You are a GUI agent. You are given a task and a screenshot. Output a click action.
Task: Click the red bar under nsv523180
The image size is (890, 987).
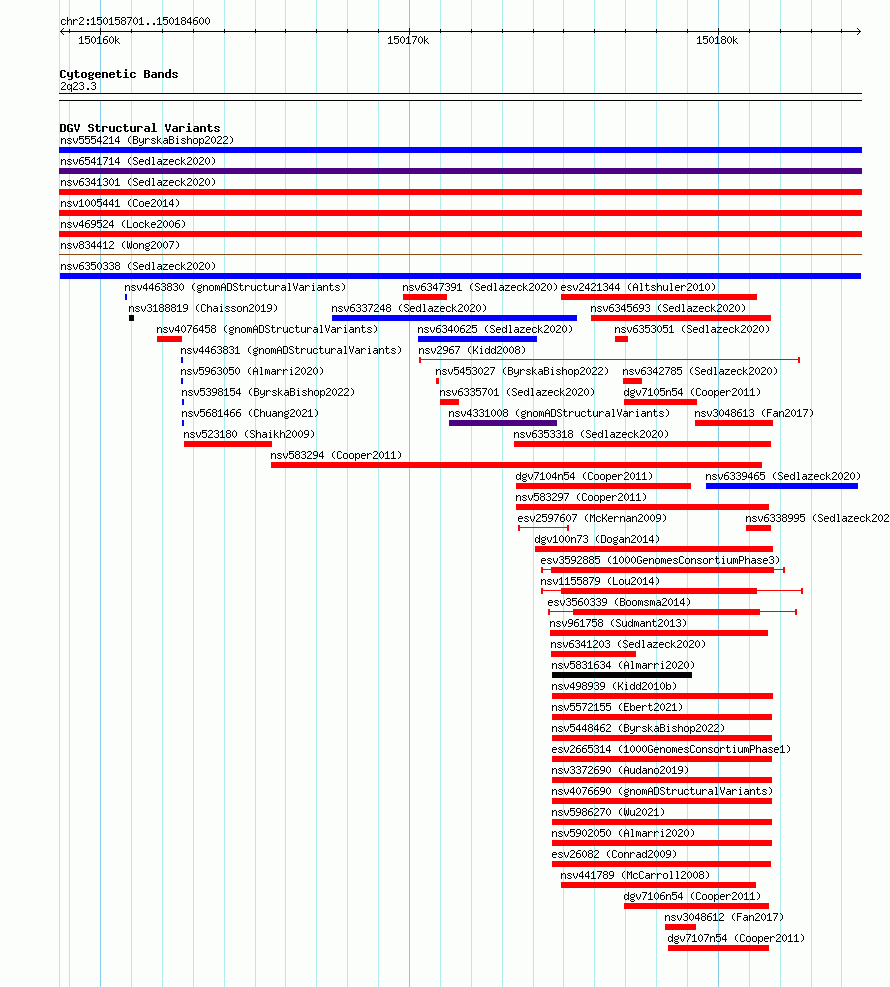click(228, 444)
